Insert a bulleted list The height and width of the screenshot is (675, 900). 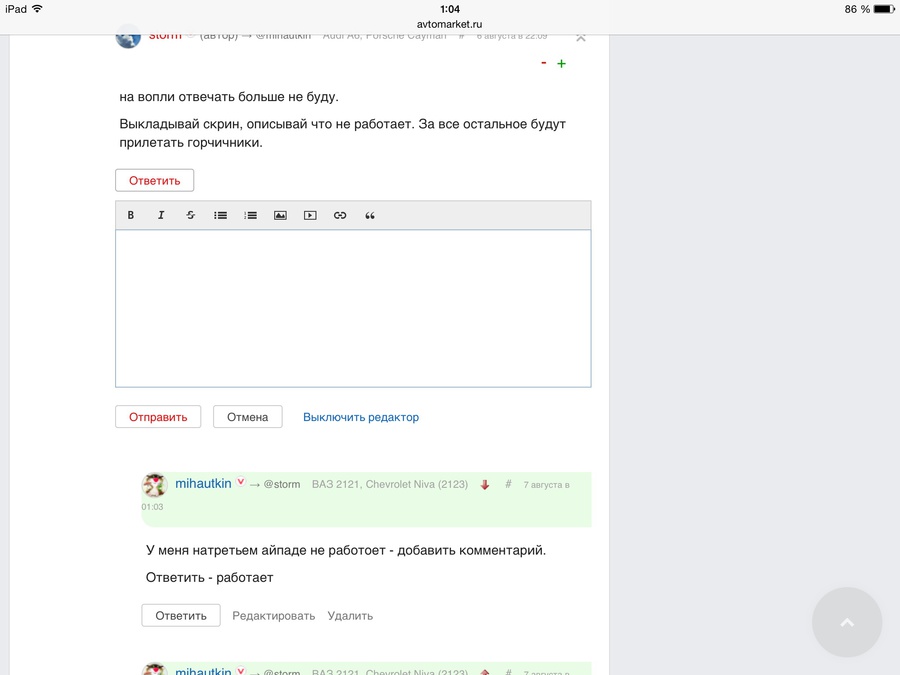pos(220,215)
